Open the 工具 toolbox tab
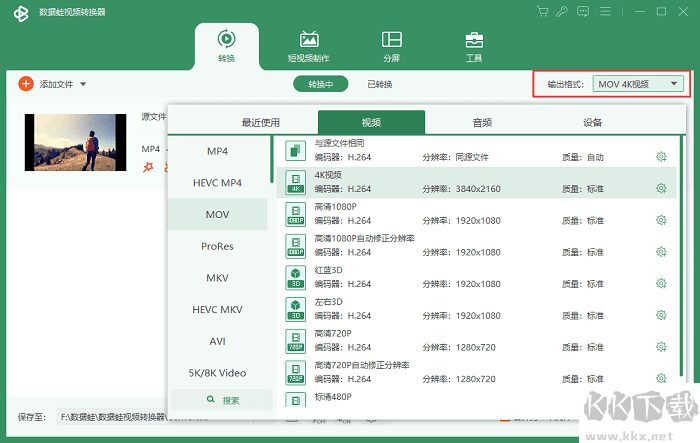The image size is (700, 443). pyautogui.click(x=474, y=45)
